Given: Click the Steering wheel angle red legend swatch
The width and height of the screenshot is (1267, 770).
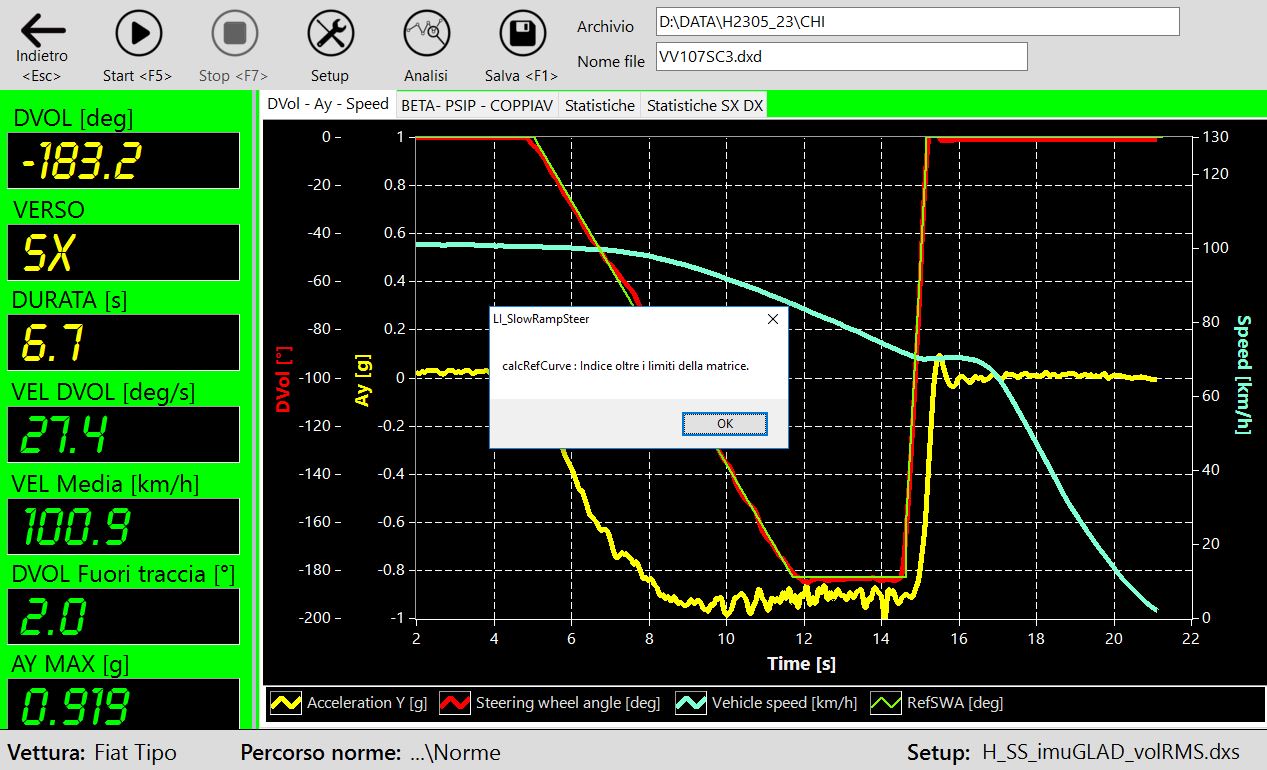Looking at the screenshot, I should (x=456, y=703).
